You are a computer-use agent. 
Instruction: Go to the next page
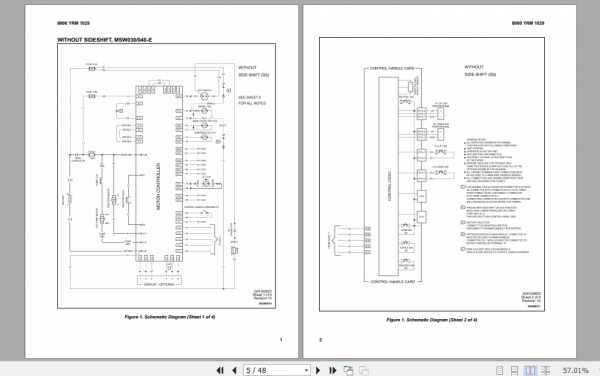click(318, 370)
